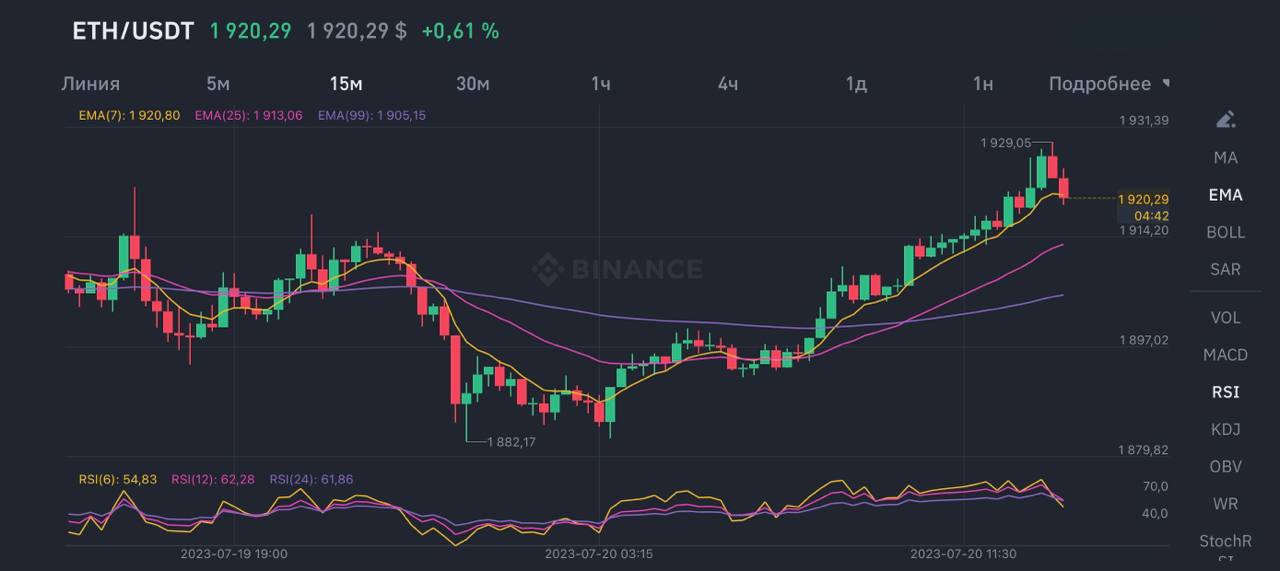The width and height of the screenshot is (1280, 571).
Task: Click the EMA(7) 1 920,80 legend
Action: [129, 116]
